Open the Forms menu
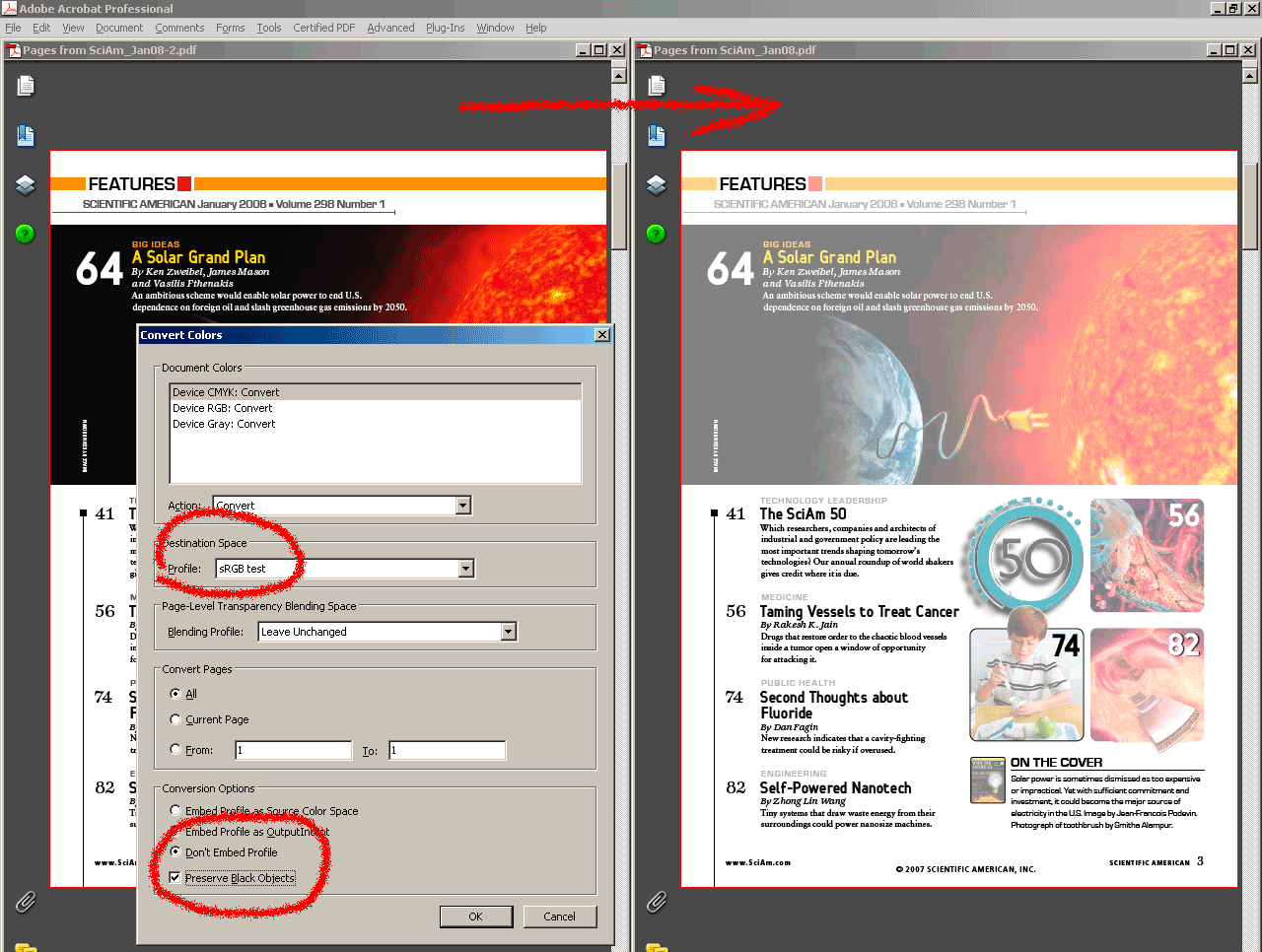 [x=230, y=28]
